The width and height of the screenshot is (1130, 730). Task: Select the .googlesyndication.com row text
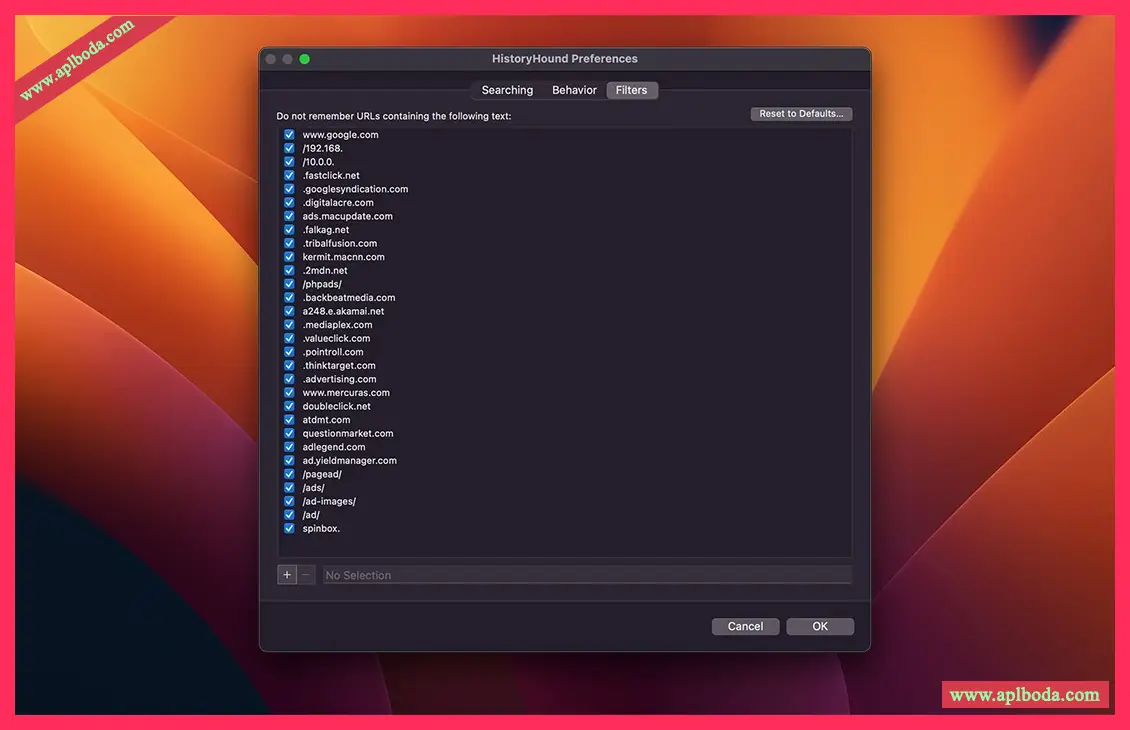pos(355,189)
